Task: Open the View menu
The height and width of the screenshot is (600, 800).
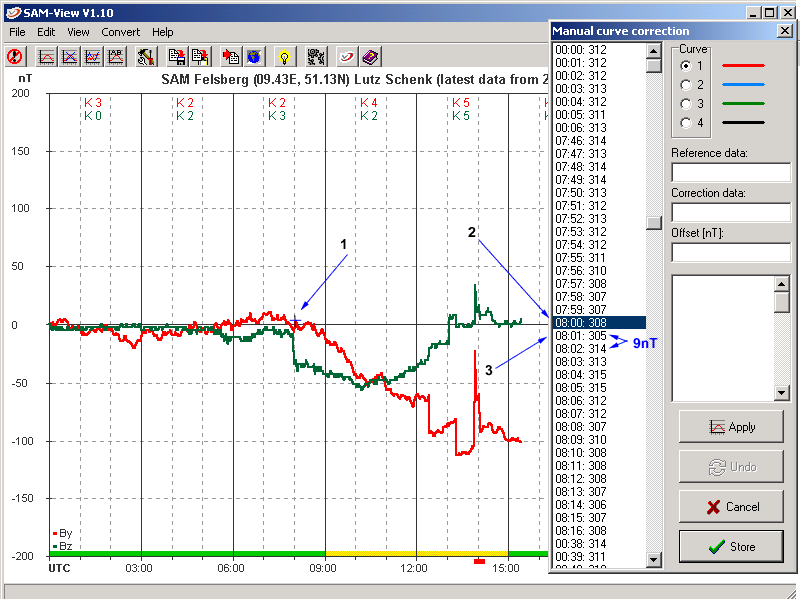Action: [78, 32]
